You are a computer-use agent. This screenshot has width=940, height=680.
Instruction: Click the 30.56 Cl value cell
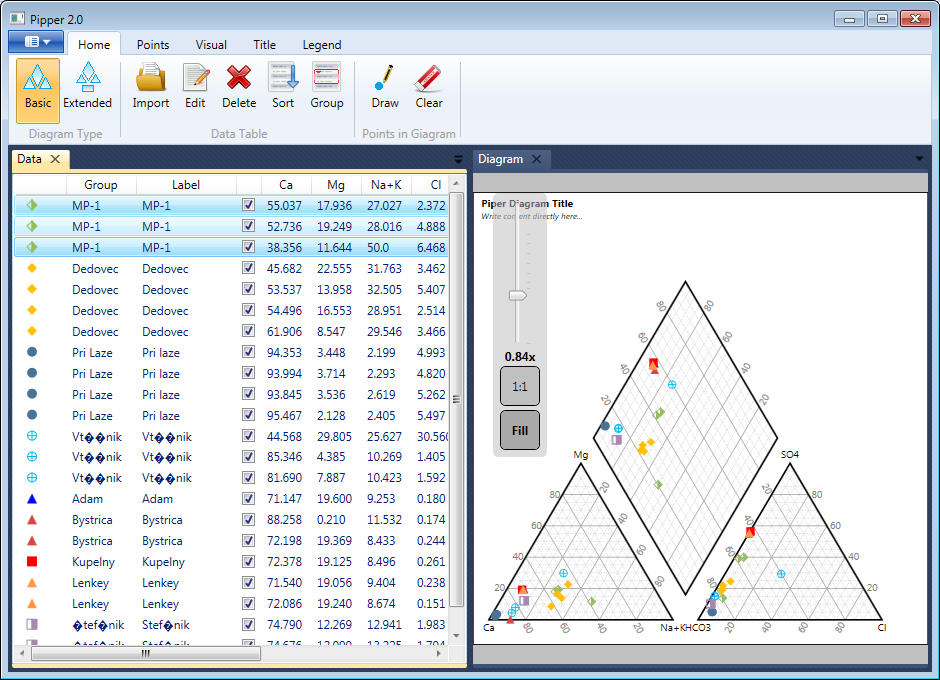(x=433, y=436)
